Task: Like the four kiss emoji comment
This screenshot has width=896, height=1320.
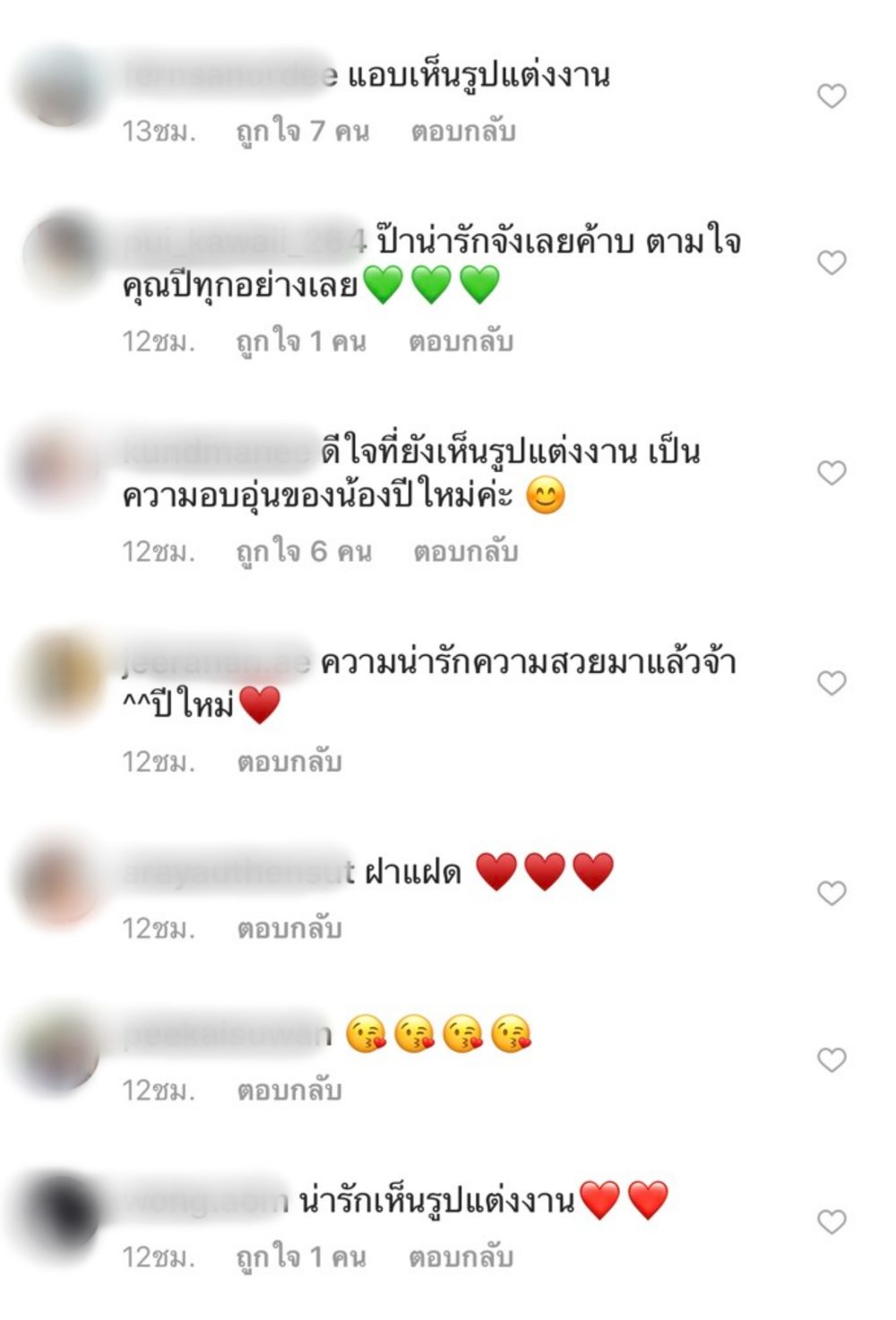Action: click(831, 1059)
